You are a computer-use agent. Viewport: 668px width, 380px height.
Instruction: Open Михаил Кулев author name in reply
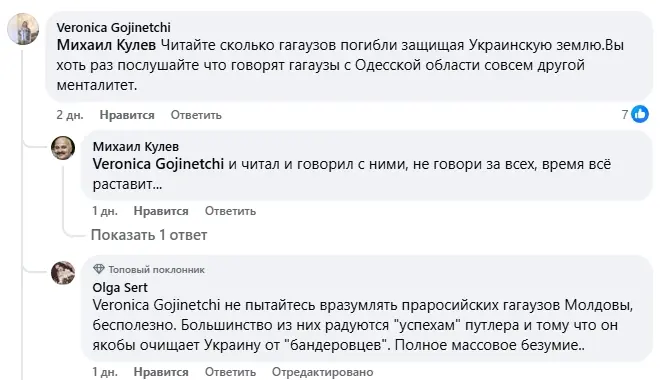[136, 147]
